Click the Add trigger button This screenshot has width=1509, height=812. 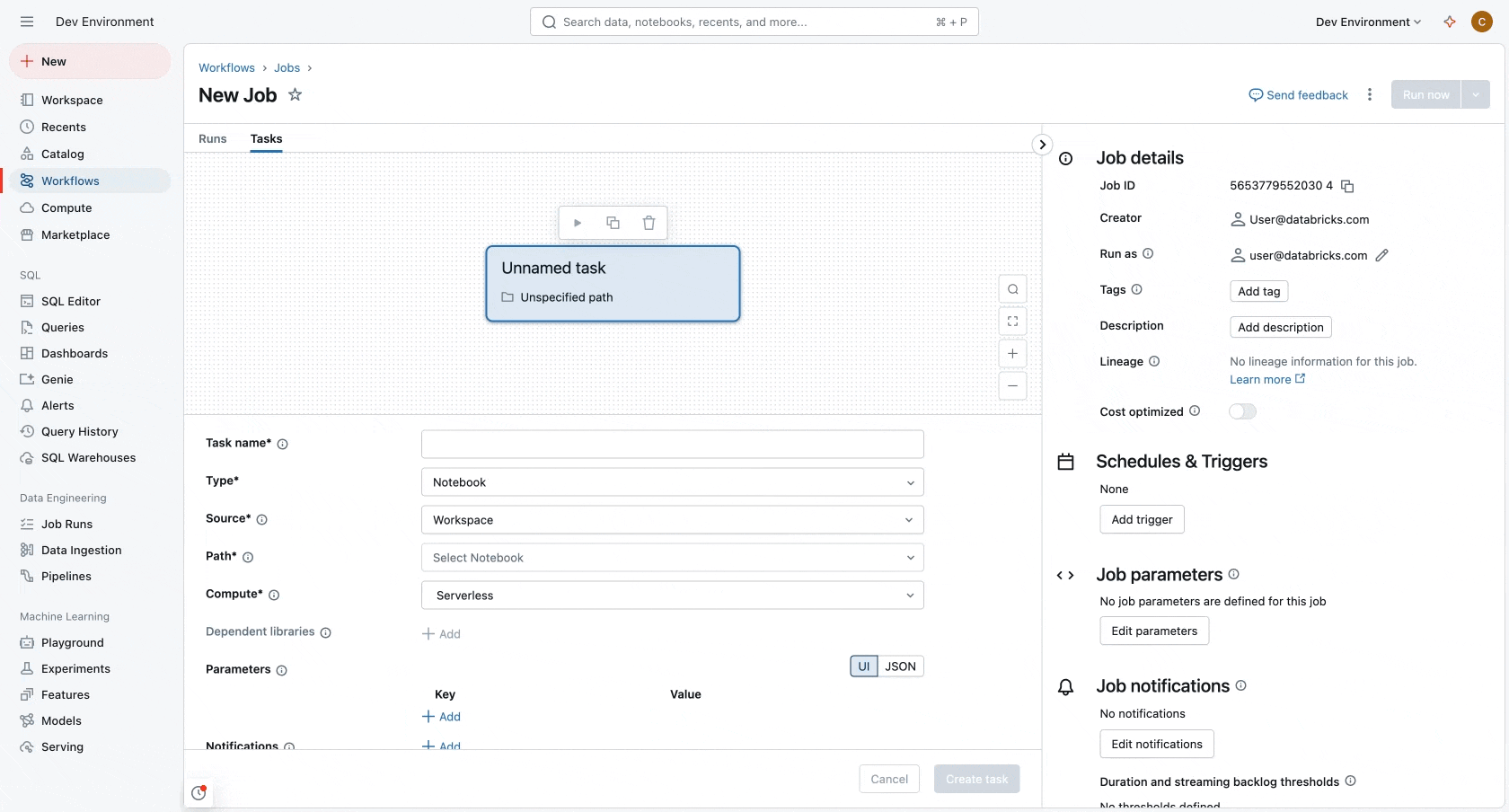point(1142,519)
